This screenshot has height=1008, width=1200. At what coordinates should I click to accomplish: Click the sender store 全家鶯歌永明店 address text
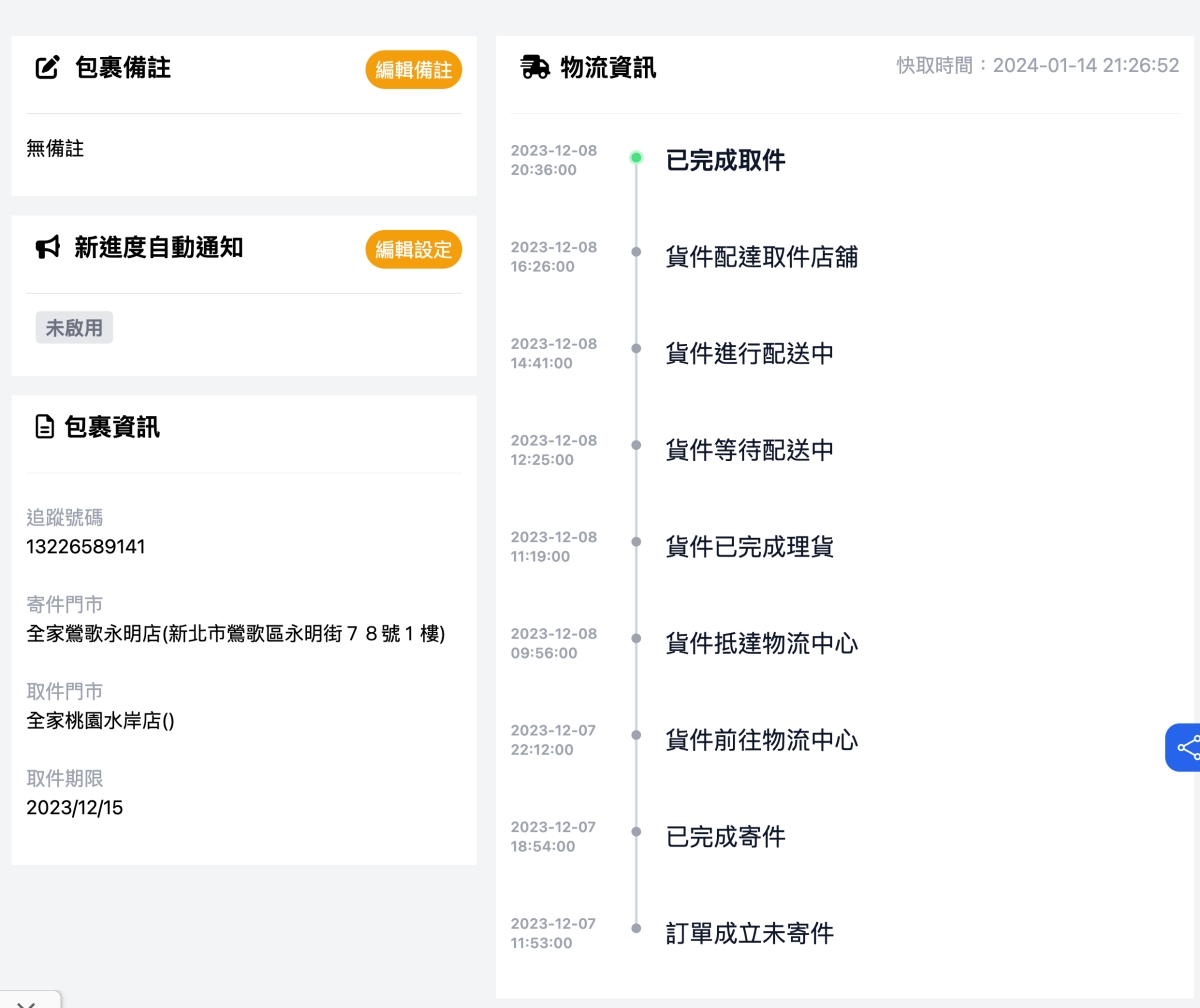[236, 634]
